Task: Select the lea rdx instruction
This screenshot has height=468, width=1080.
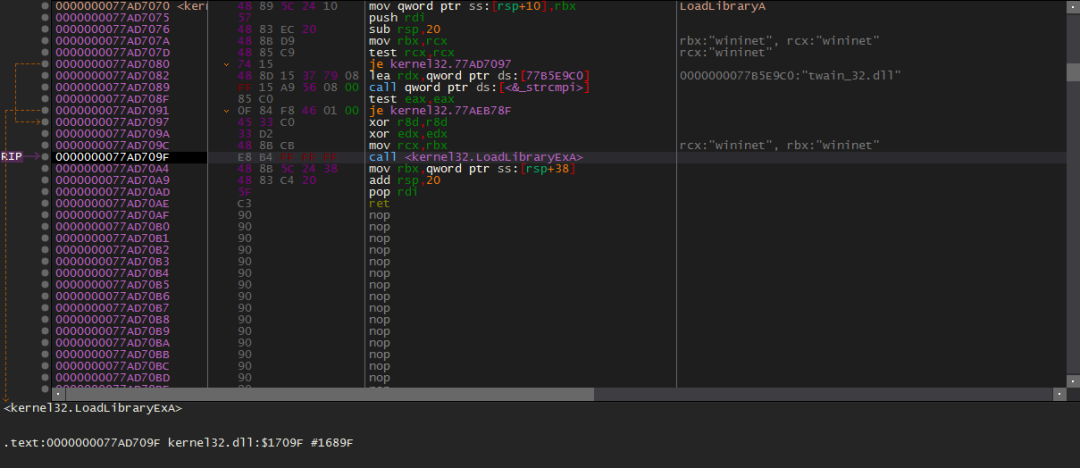Action: pyautogui.click(x=480, y=76)
